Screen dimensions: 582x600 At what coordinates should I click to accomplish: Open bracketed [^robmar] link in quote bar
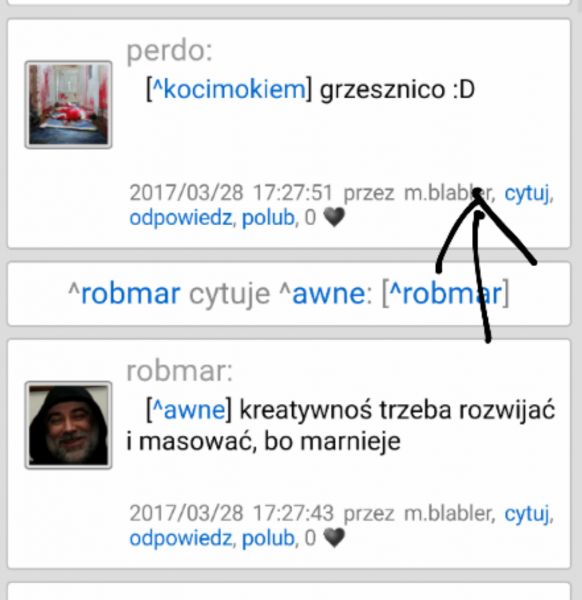click(x=446, y=294)
